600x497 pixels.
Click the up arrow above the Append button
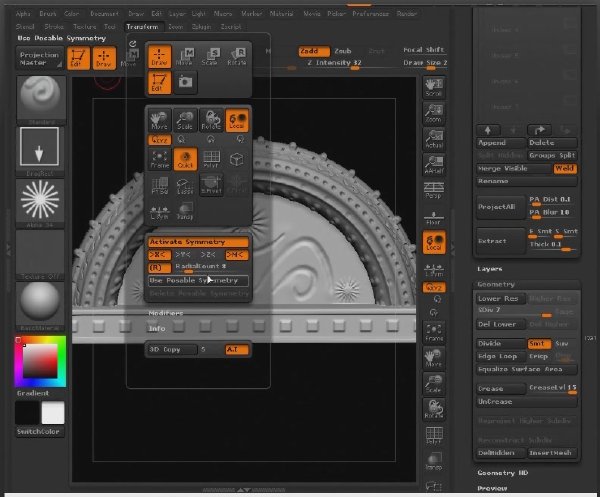[x=488, y=130]
